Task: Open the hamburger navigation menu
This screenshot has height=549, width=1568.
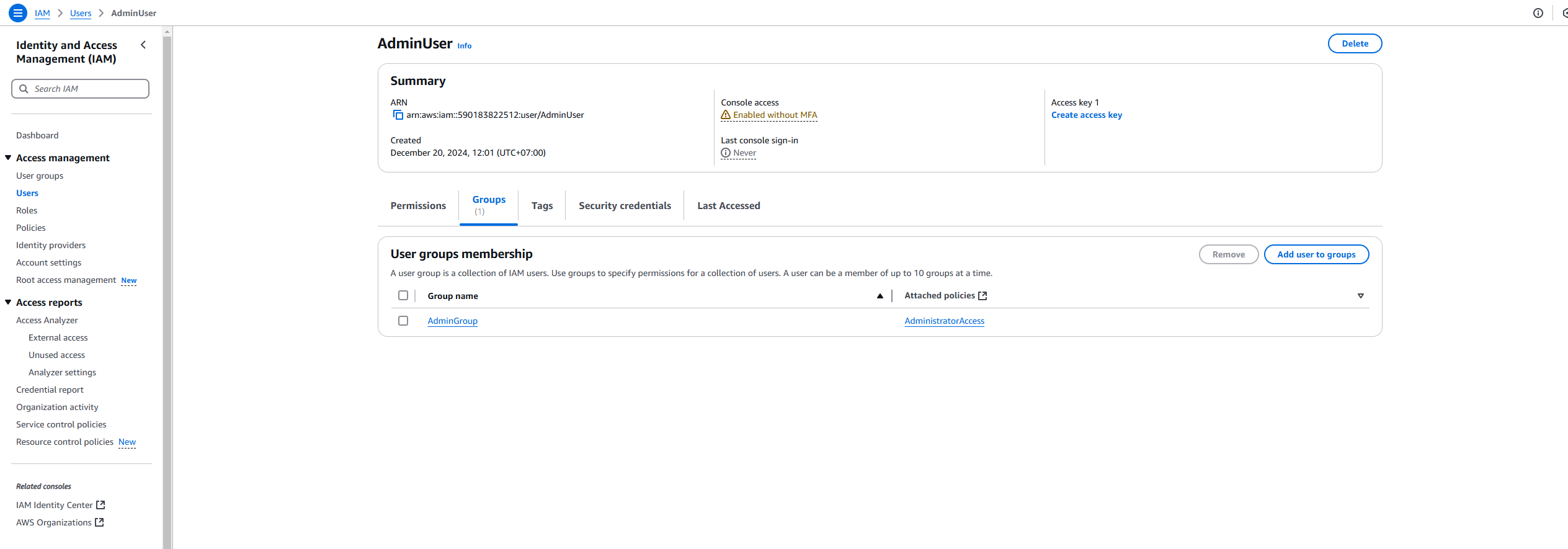Action: (x=18, y=12)
